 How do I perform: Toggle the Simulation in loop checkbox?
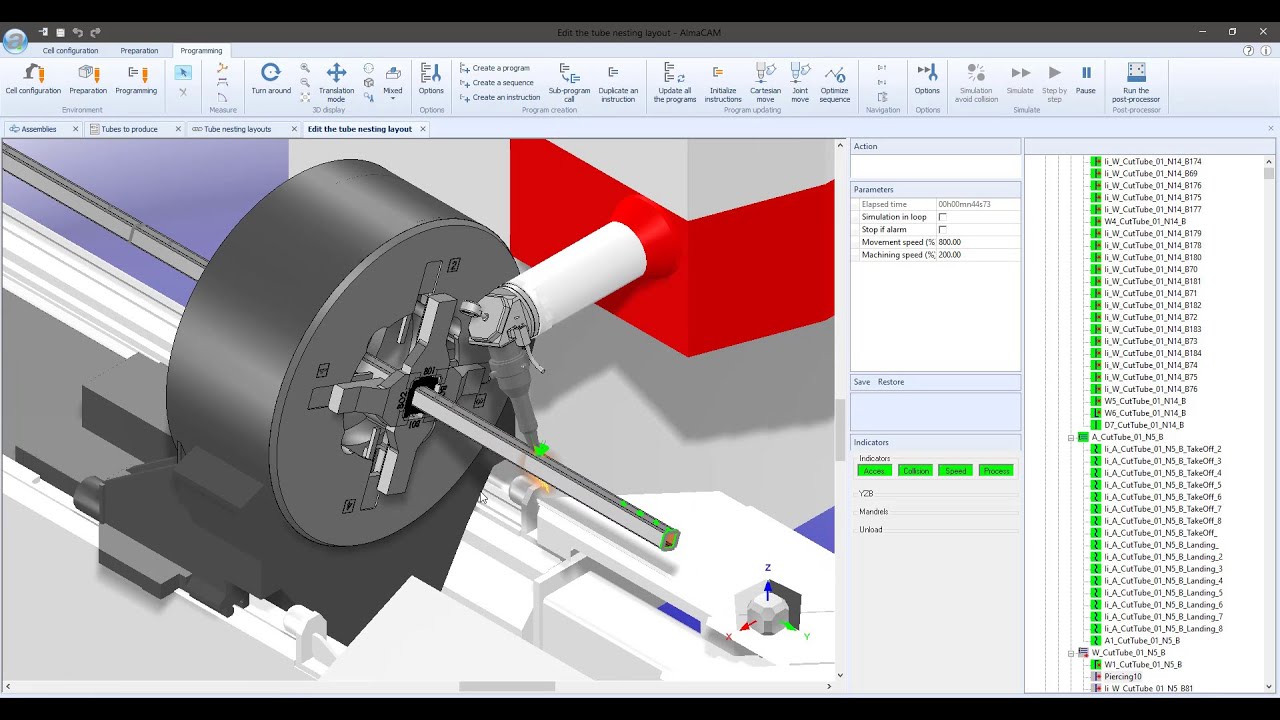pyautogui.click(x=942, y=217)
